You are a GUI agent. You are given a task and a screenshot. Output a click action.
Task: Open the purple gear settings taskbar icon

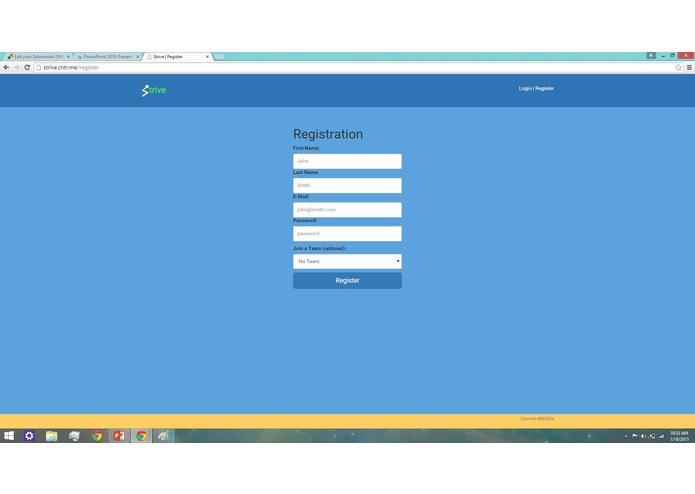point(29,436)
